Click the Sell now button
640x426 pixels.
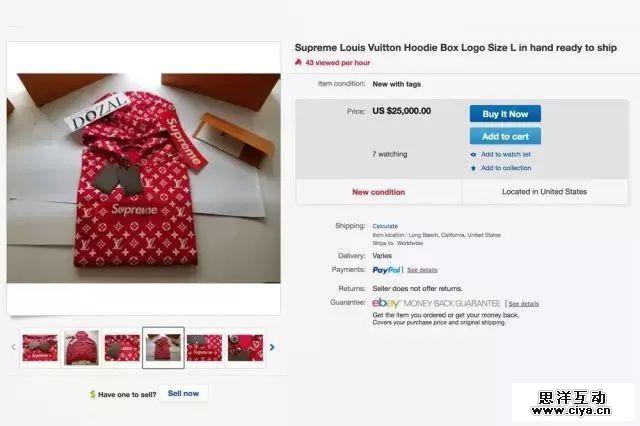183,393
